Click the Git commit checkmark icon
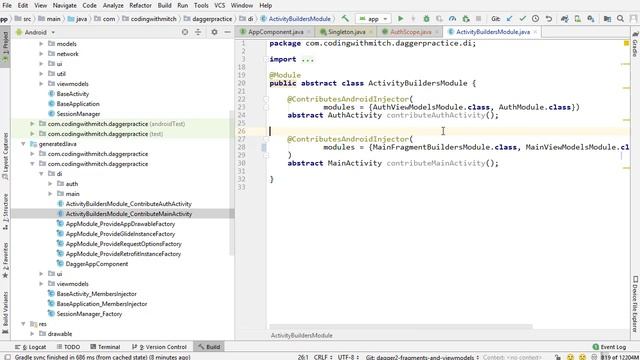The height and width of the screenshot is (360, 640). coord(522,19)
